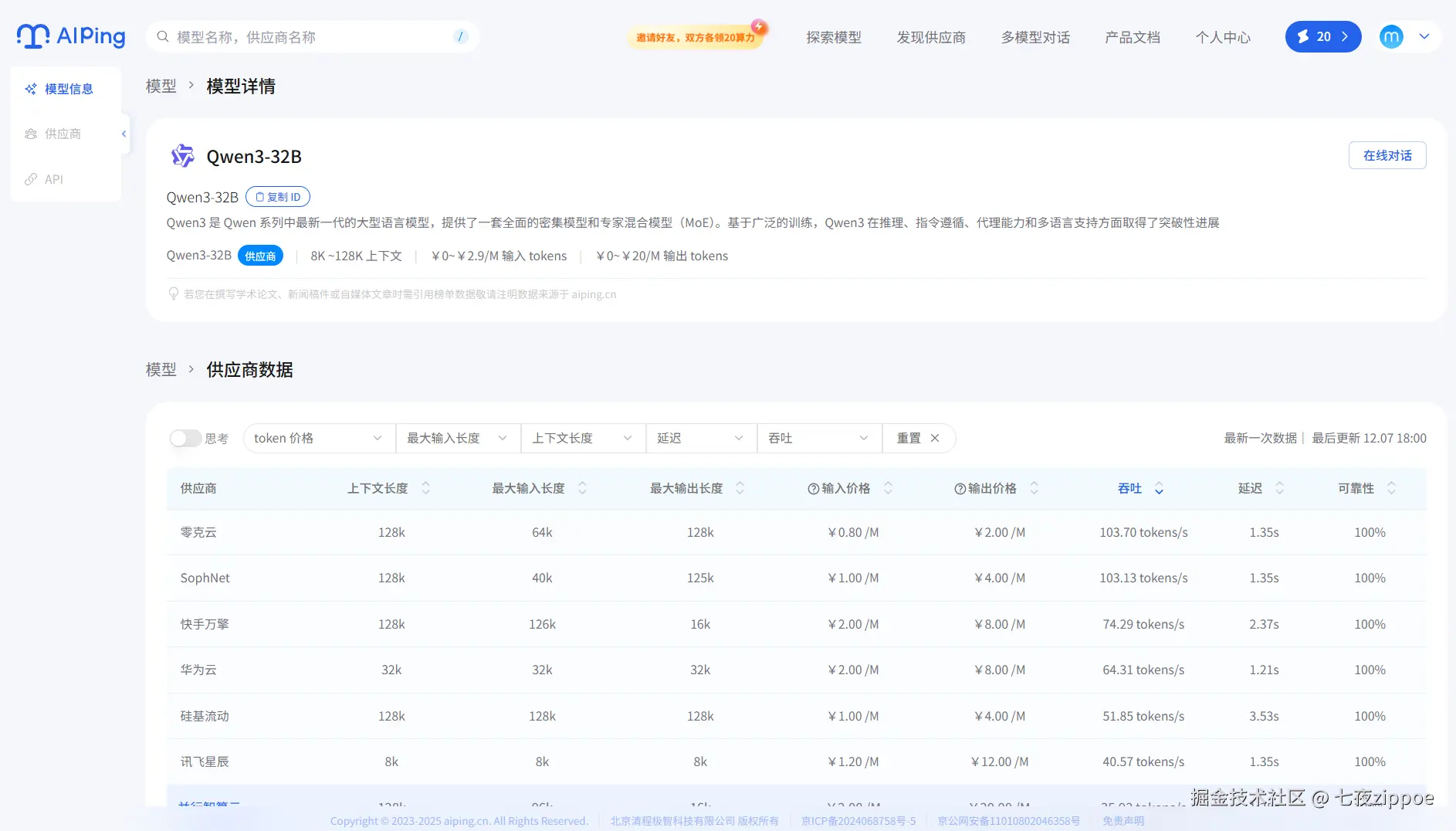This screenshot has width=1456, height=831.
Task: Click the blue 供应商 tag
Action: (260, 256)
